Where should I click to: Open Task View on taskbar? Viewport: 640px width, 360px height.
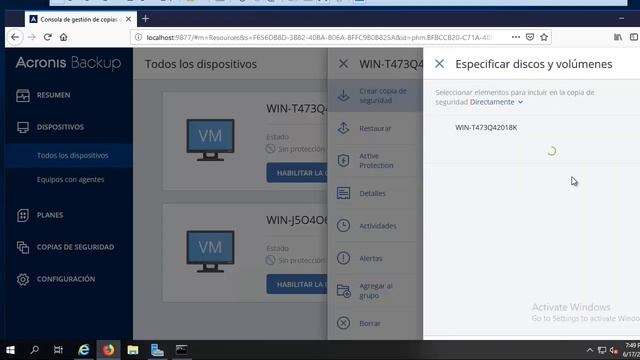pyautogui.click(x=58, y=350)
